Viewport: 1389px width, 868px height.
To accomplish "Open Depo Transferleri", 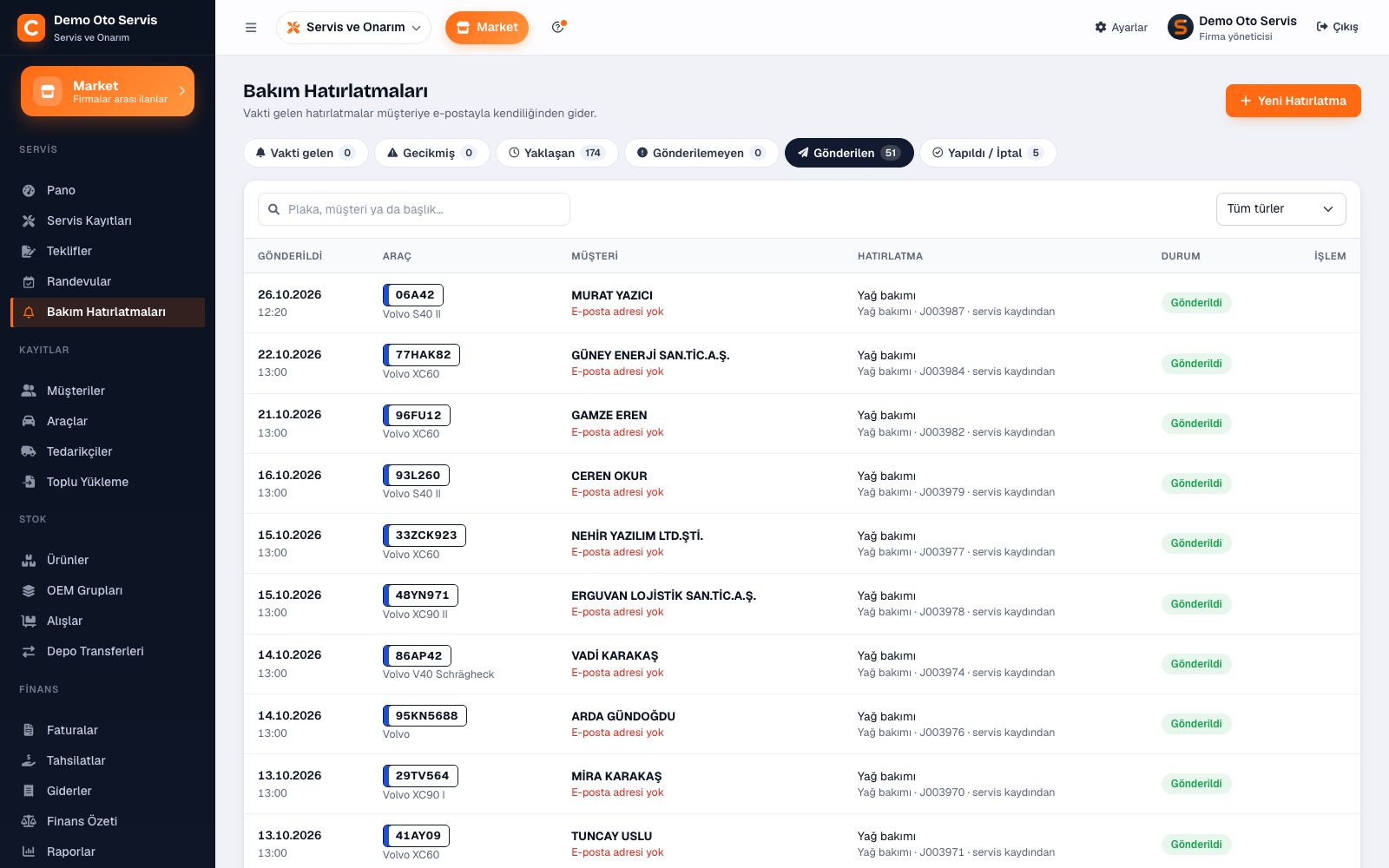I will coord(108,651).
